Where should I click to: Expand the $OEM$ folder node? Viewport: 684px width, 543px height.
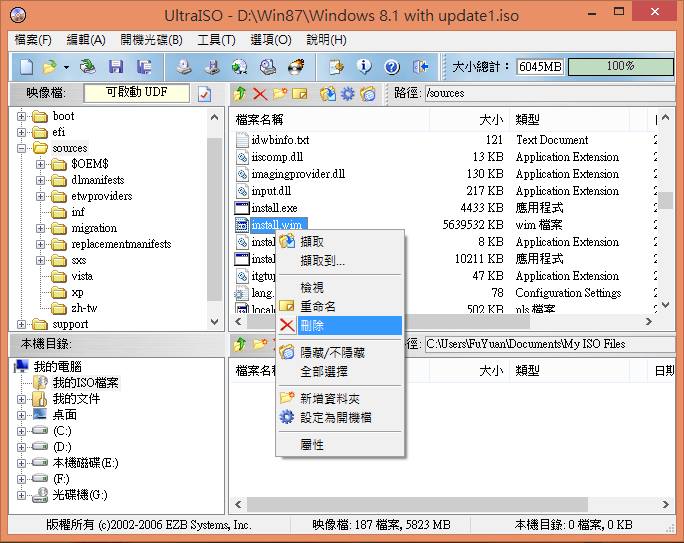(40, 164)
